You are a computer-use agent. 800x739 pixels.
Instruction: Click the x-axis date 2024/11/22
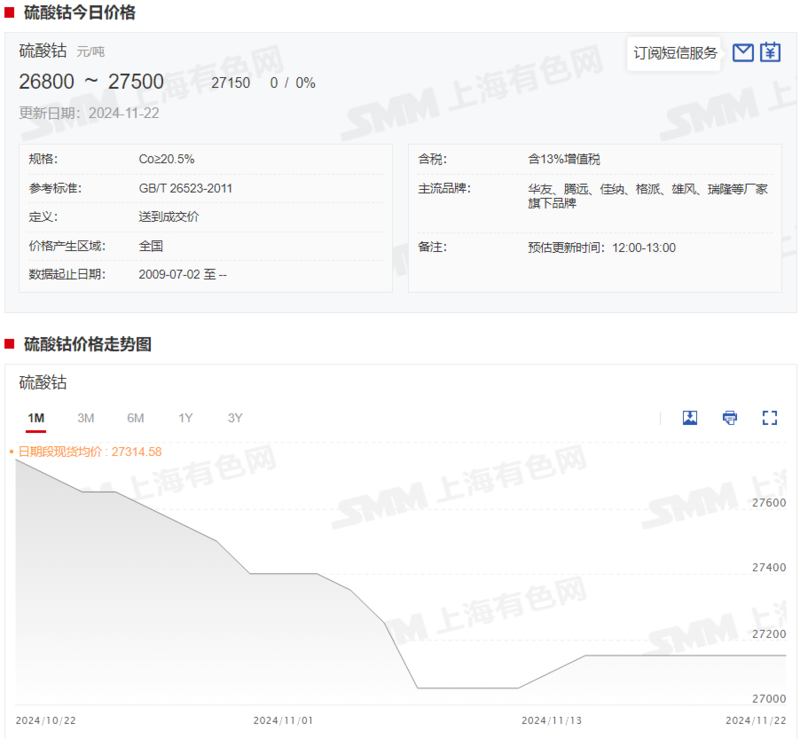tap(756, 721)
